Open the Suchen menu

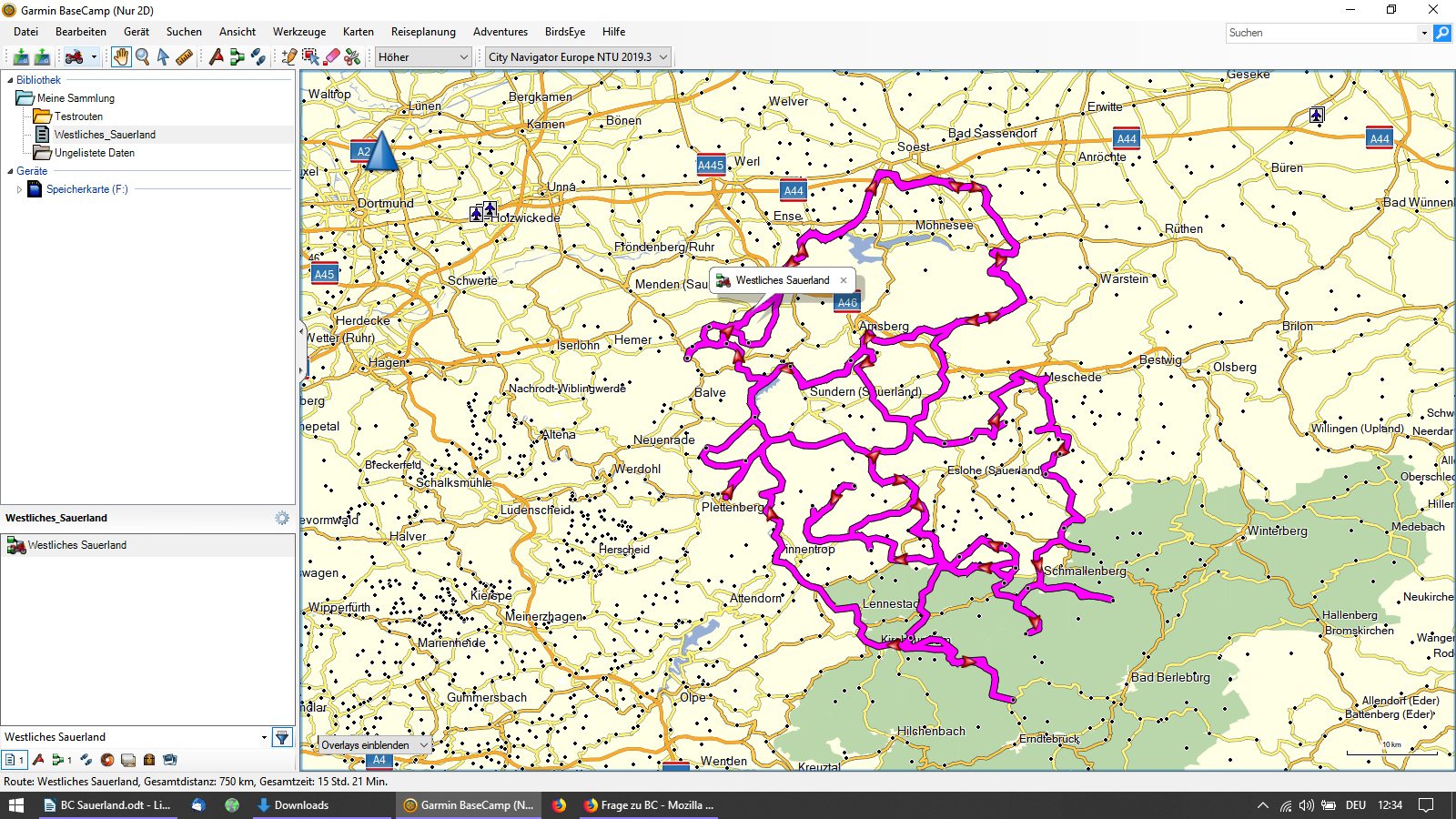tap(184, 32)
